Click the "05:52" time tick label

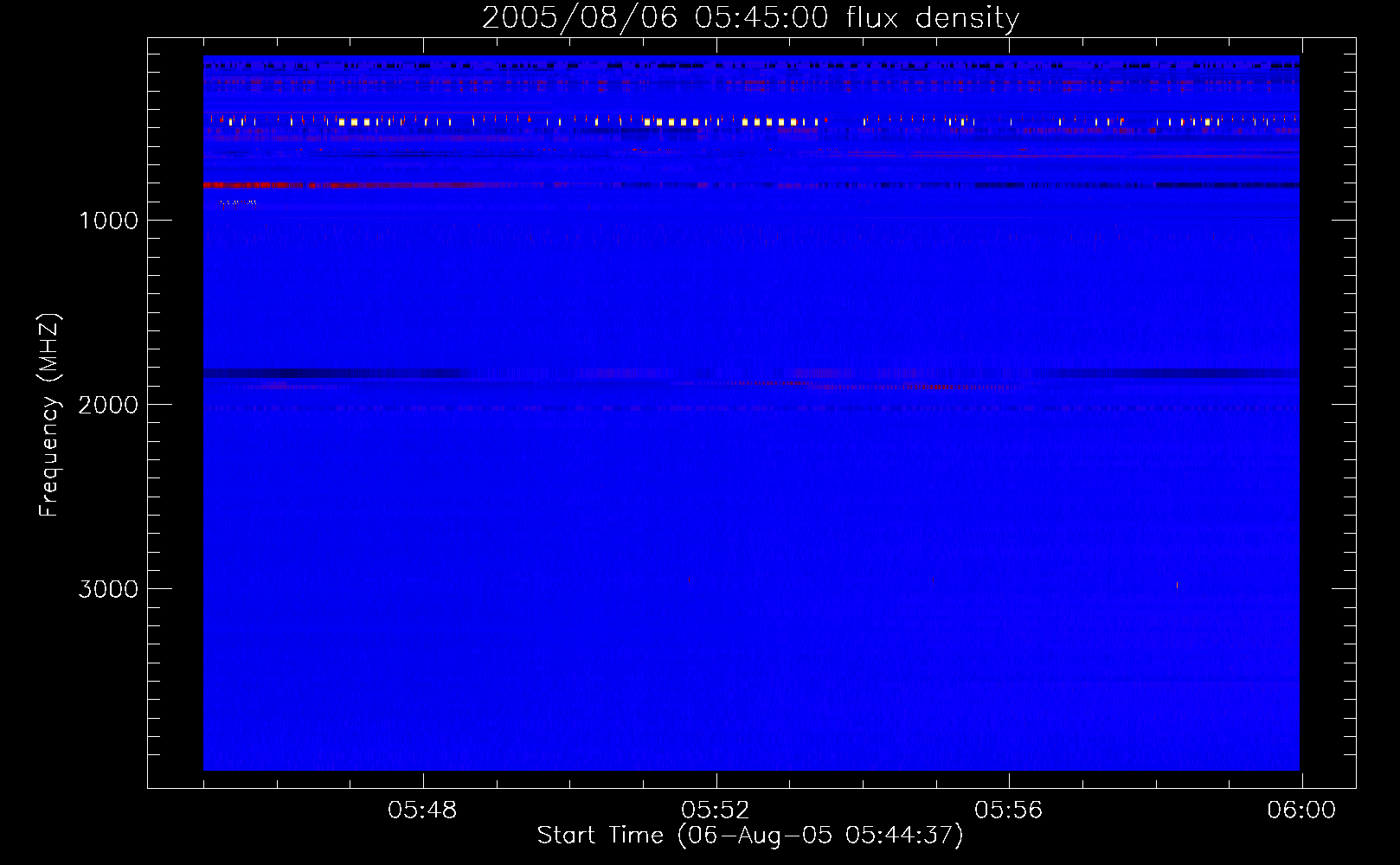[x=716, y=811]
